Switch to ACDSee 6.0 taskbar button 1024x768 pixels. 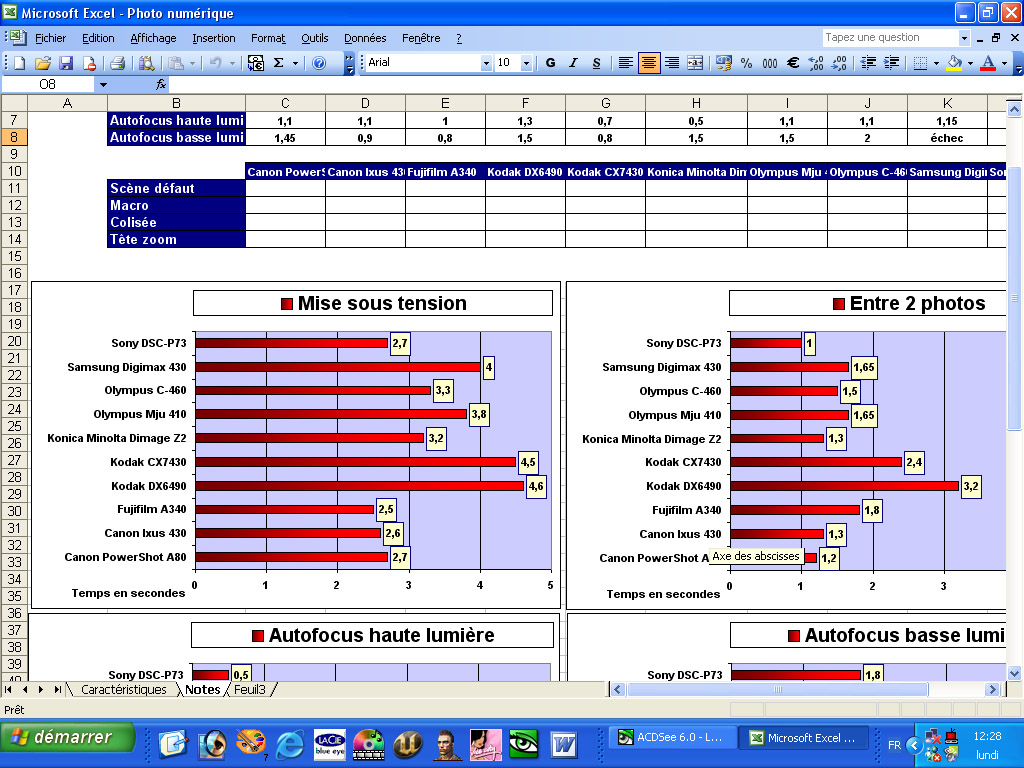[x=672, y=737]
